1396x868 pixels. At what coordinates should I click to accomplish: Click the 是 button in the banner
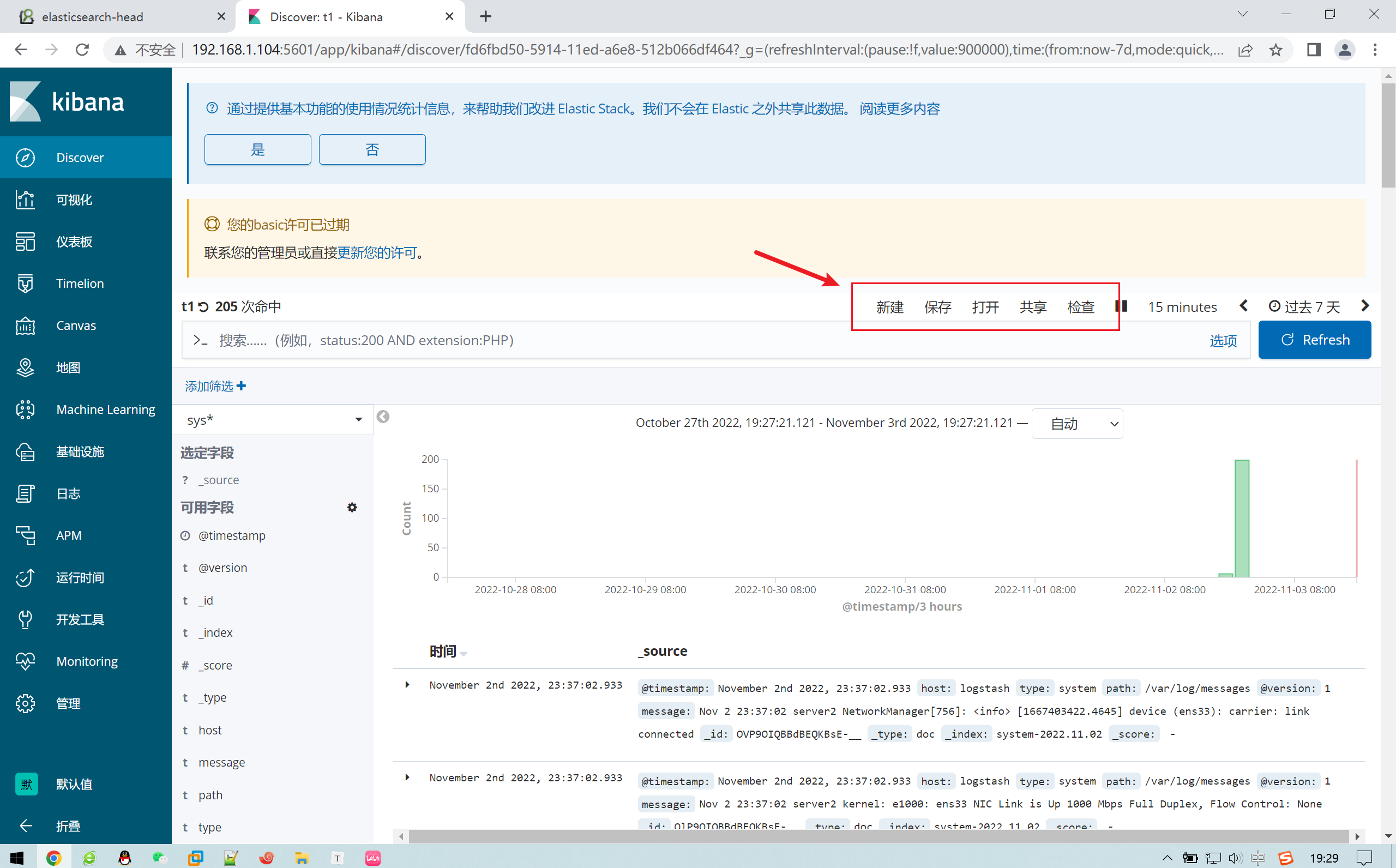(x=258, y=150)
